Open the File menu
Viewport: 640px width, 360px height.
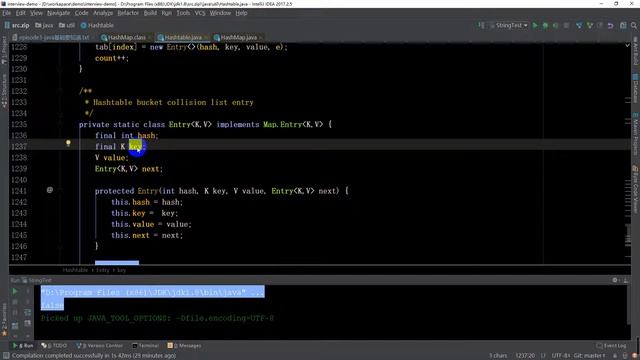click(x=7, y=13)
